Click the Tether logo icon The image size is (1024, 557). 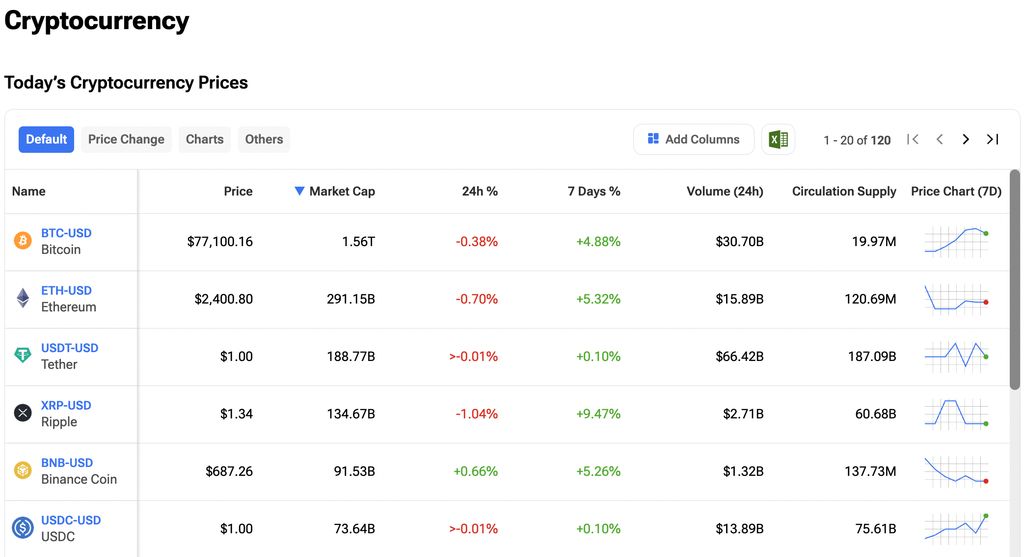pyautogui.click(x=23, y=355)
